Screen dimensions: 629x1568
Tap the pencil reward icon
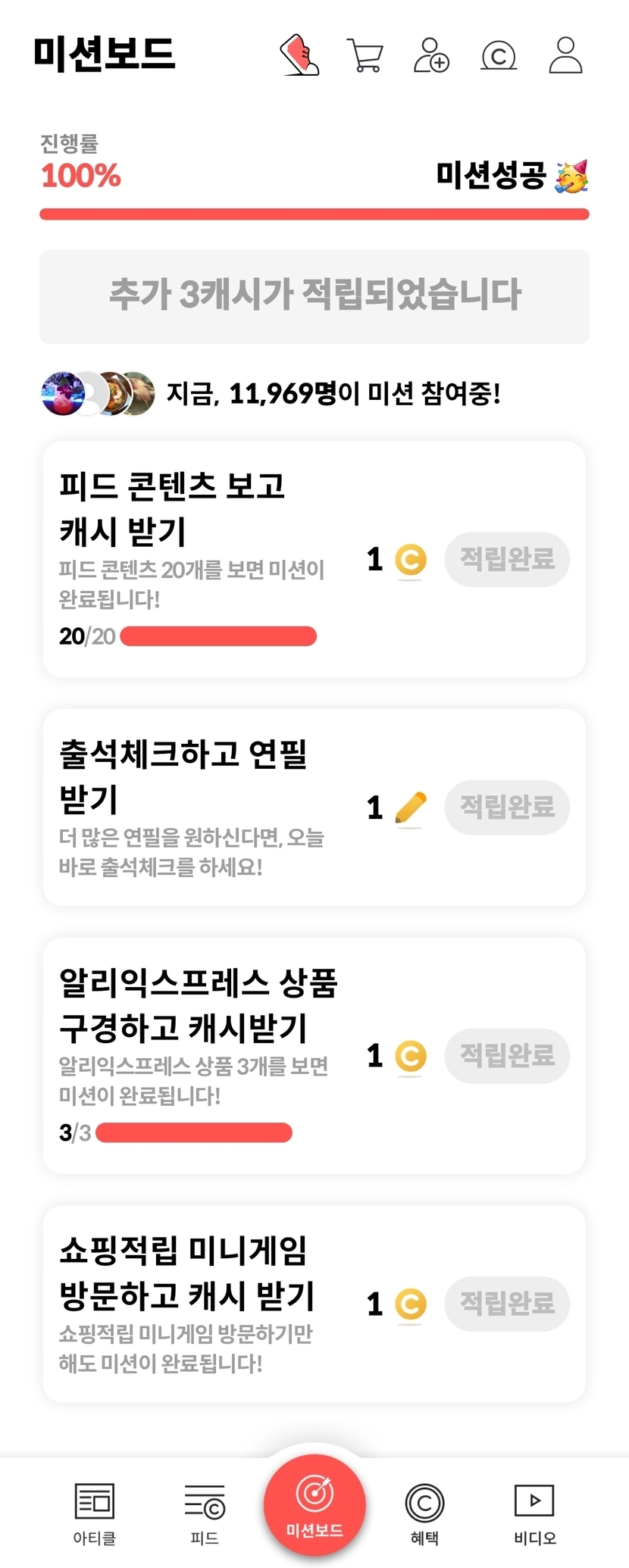point(411,807)
